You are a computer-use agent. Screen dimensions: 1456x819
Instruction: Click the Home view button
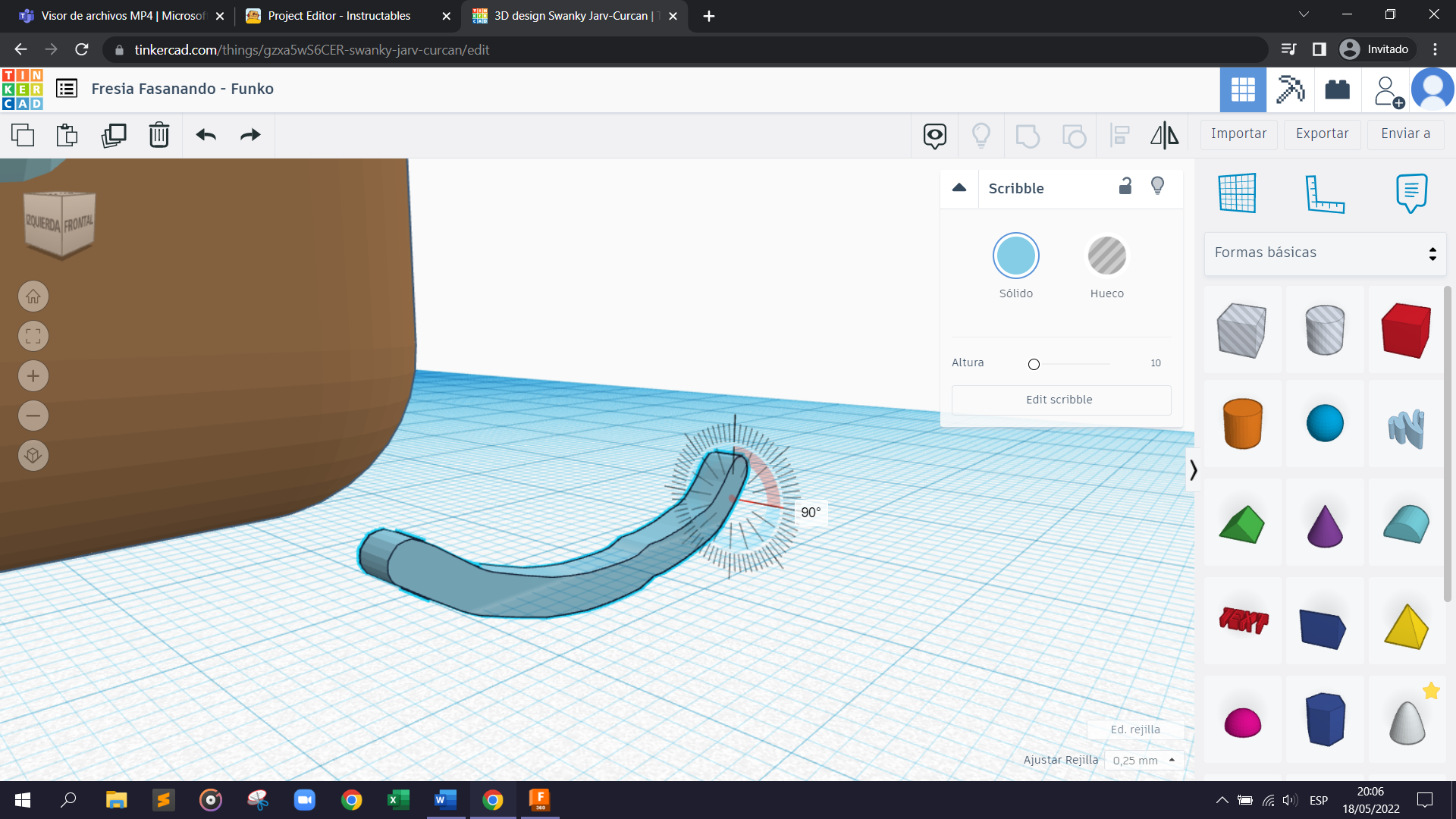click(33, 297)
